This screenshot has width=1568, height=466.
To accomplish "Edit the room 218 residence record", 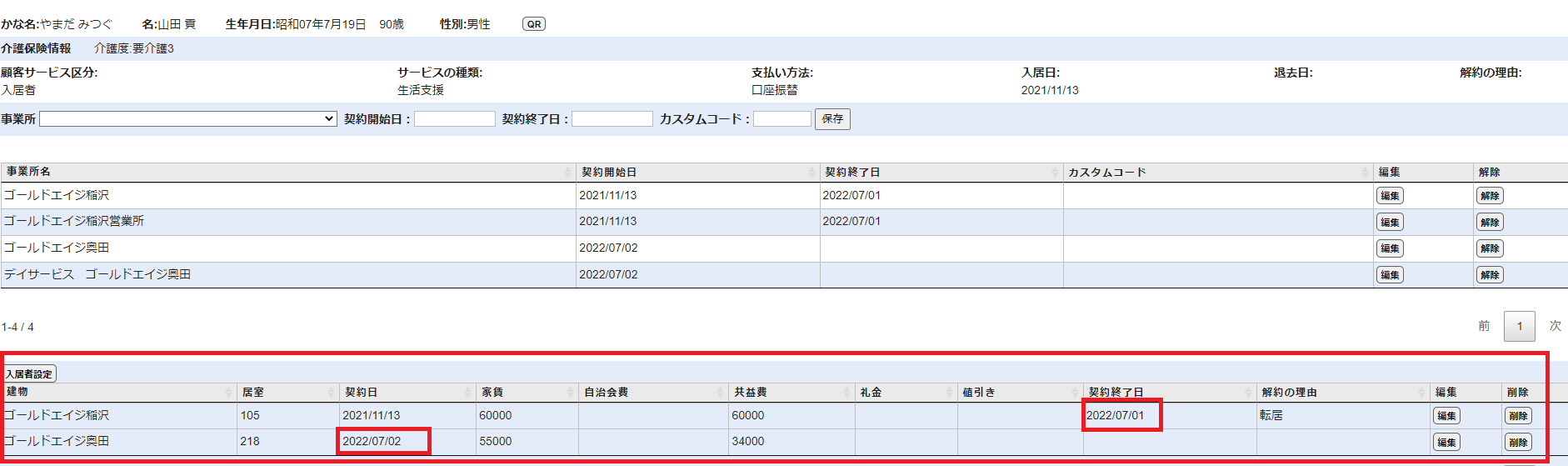I will [x=1446, y=443].
